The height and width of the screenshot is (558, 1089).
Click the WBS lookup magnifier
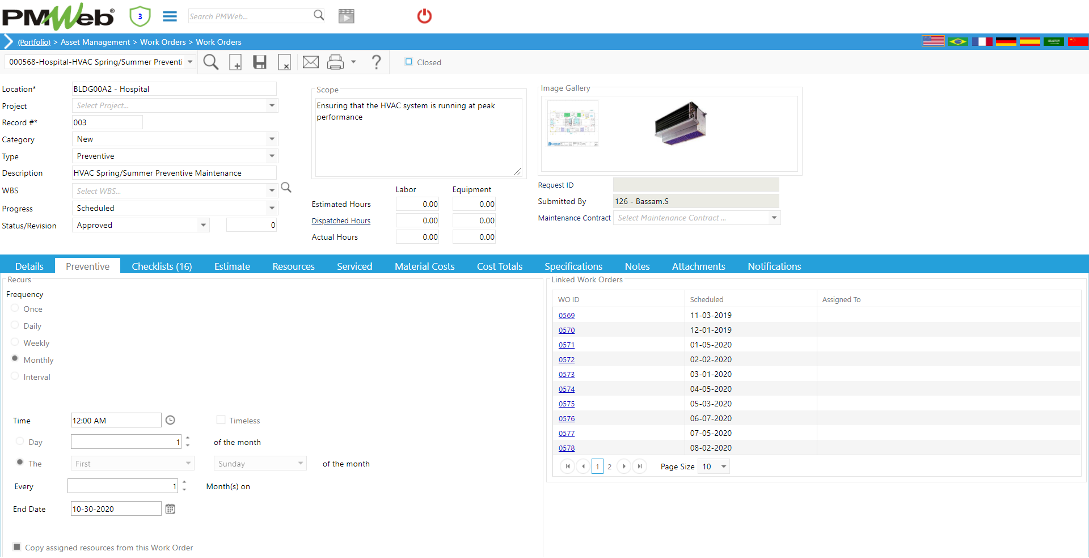tap(285, 188)
